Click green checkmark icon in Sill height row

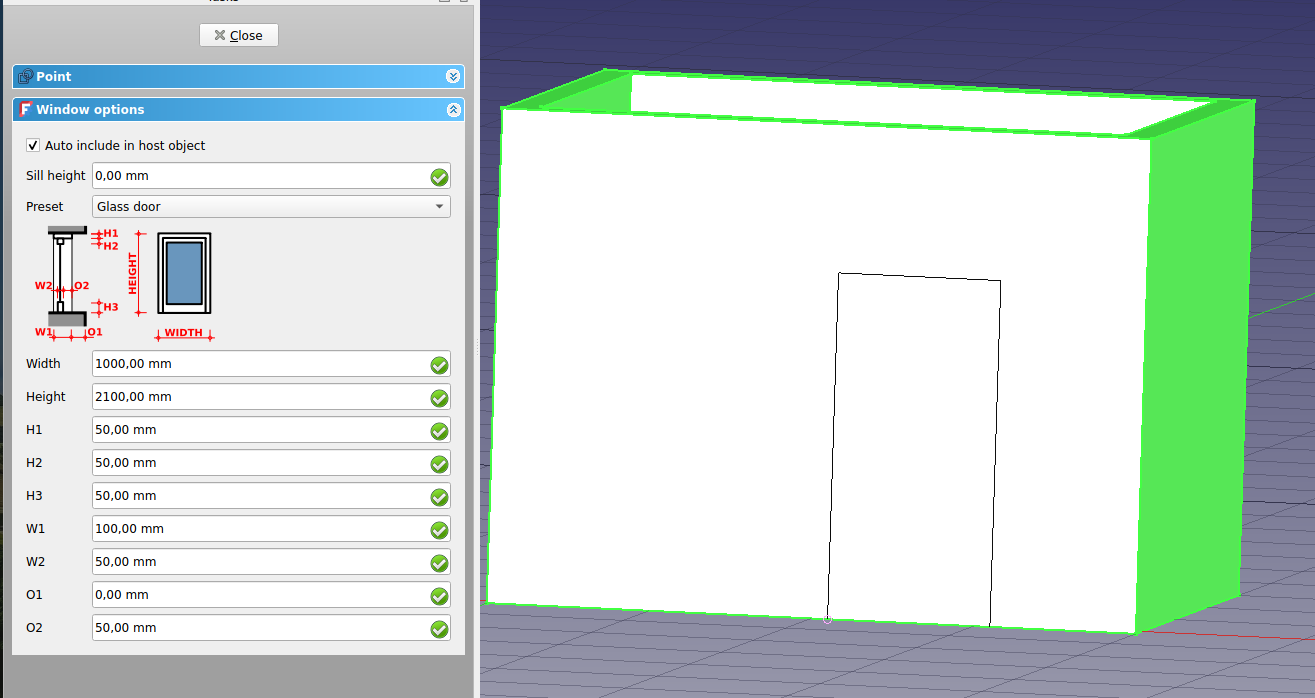[439, 177]
